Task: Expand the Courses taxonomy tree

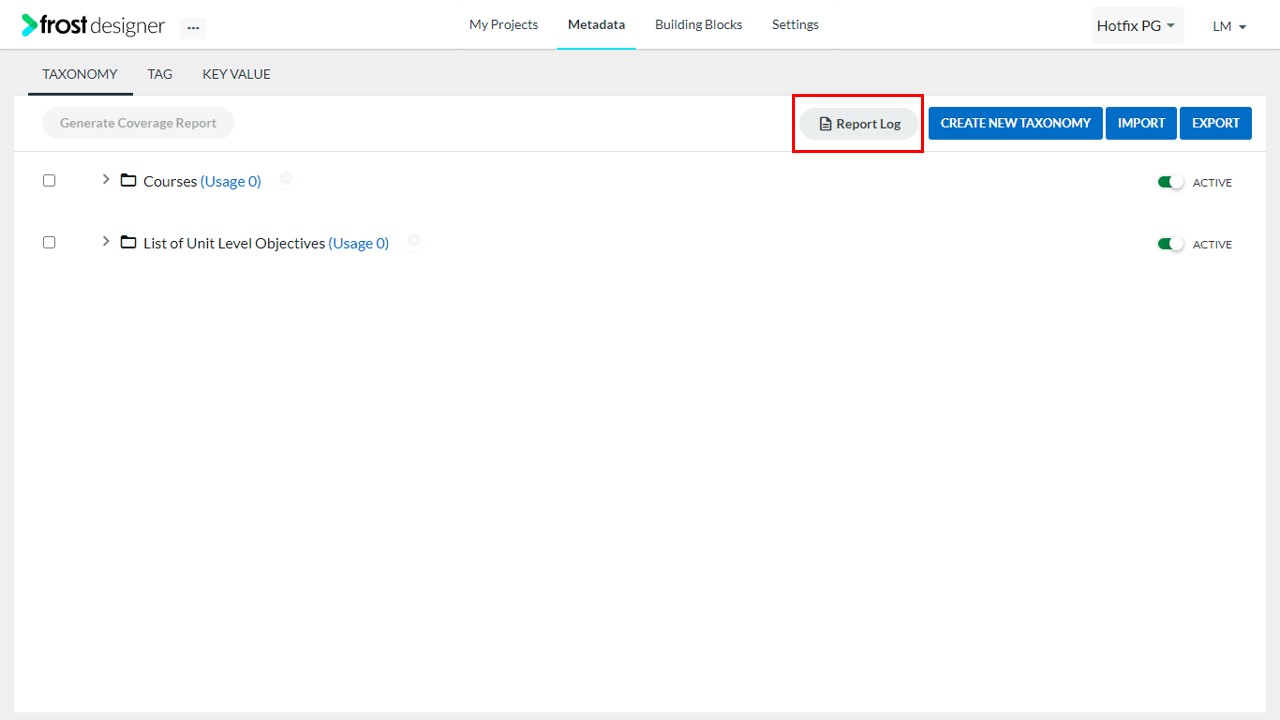Action: [106, 180]
